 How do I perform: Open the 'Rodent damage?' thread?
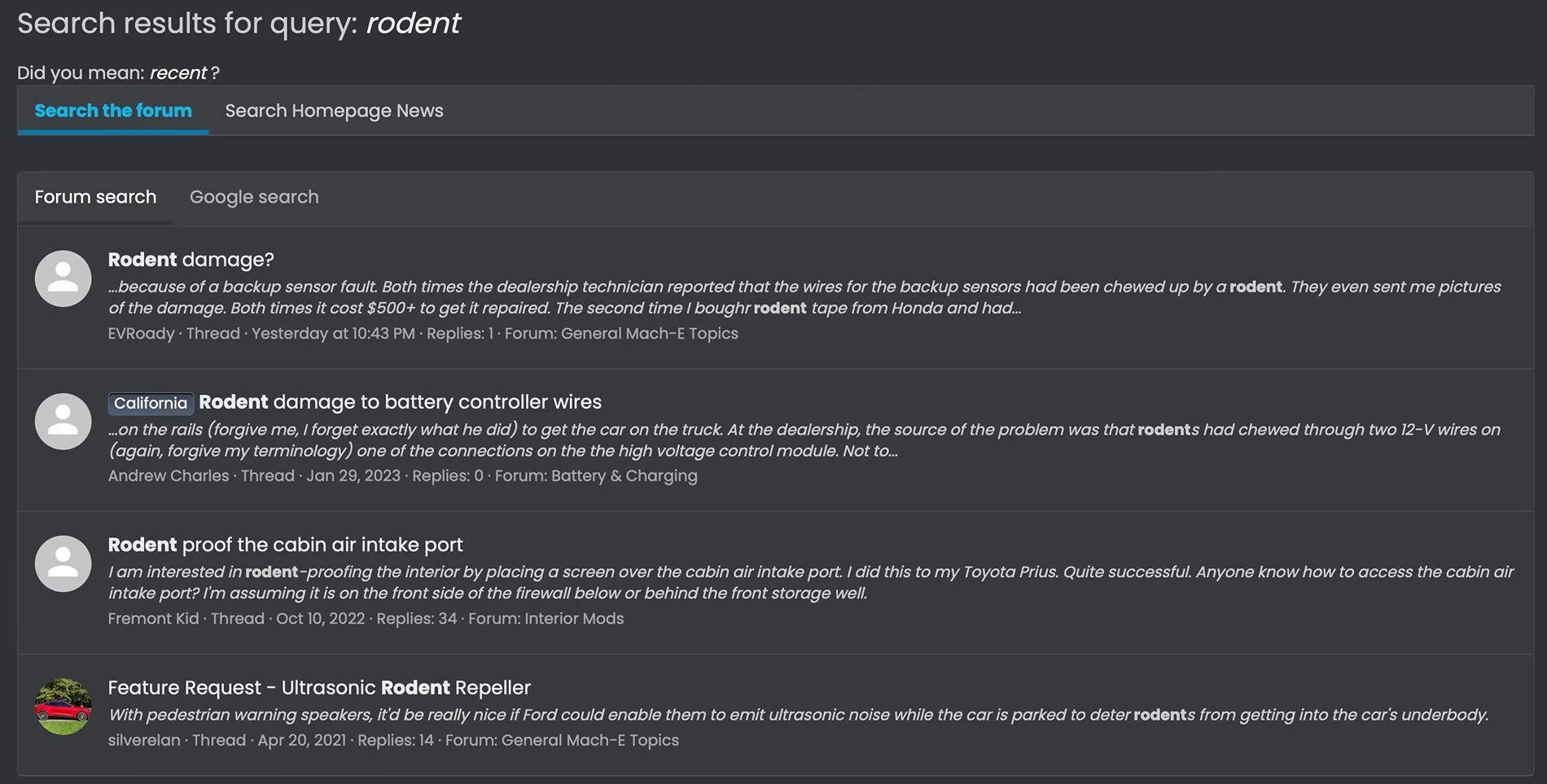coord(191,259)
